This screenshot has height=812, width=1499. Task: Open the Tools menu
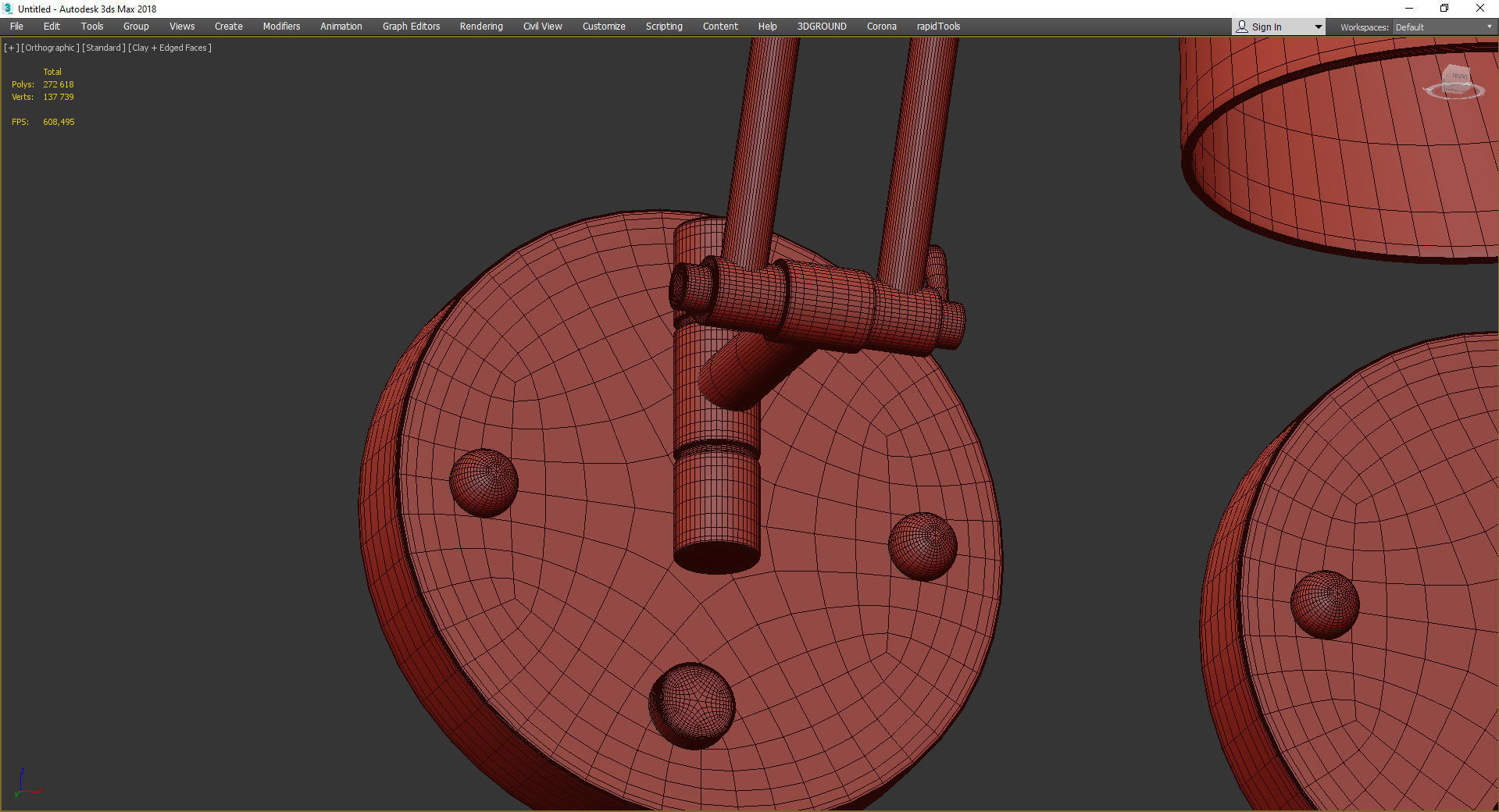(x=92, y=27)
